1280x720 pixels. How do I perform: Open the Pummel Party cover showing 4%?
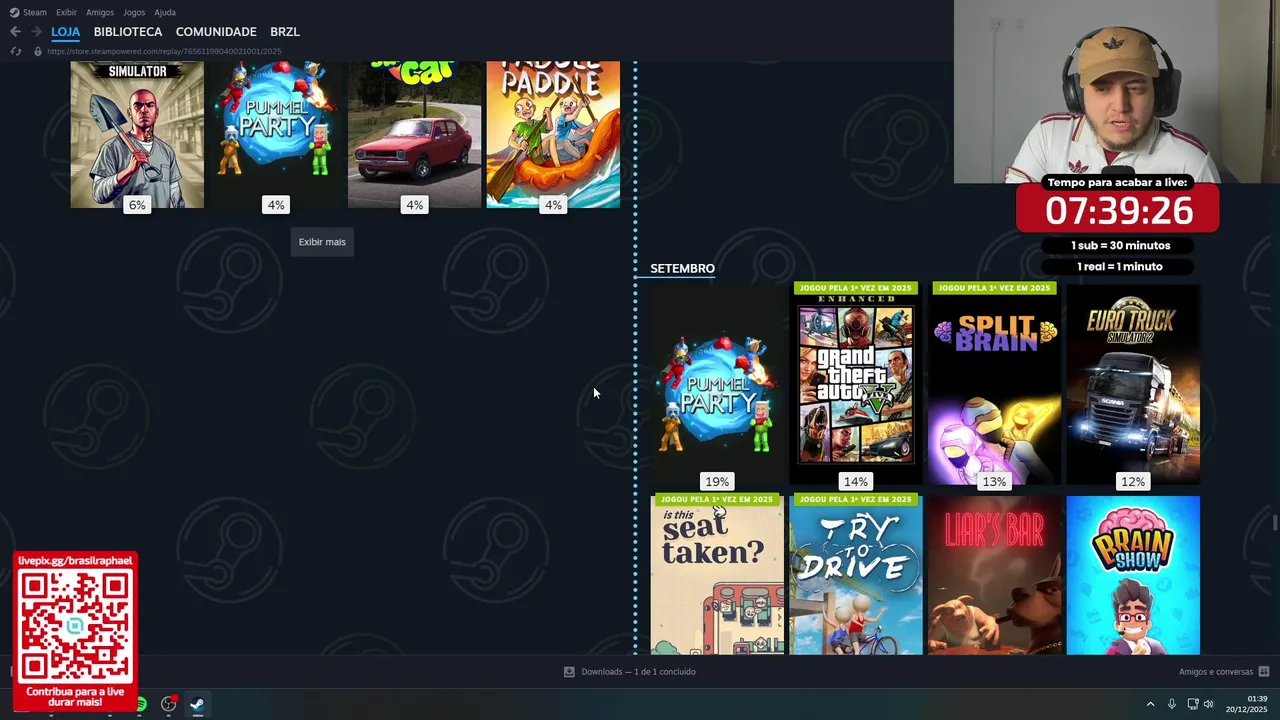click(276, 135)
